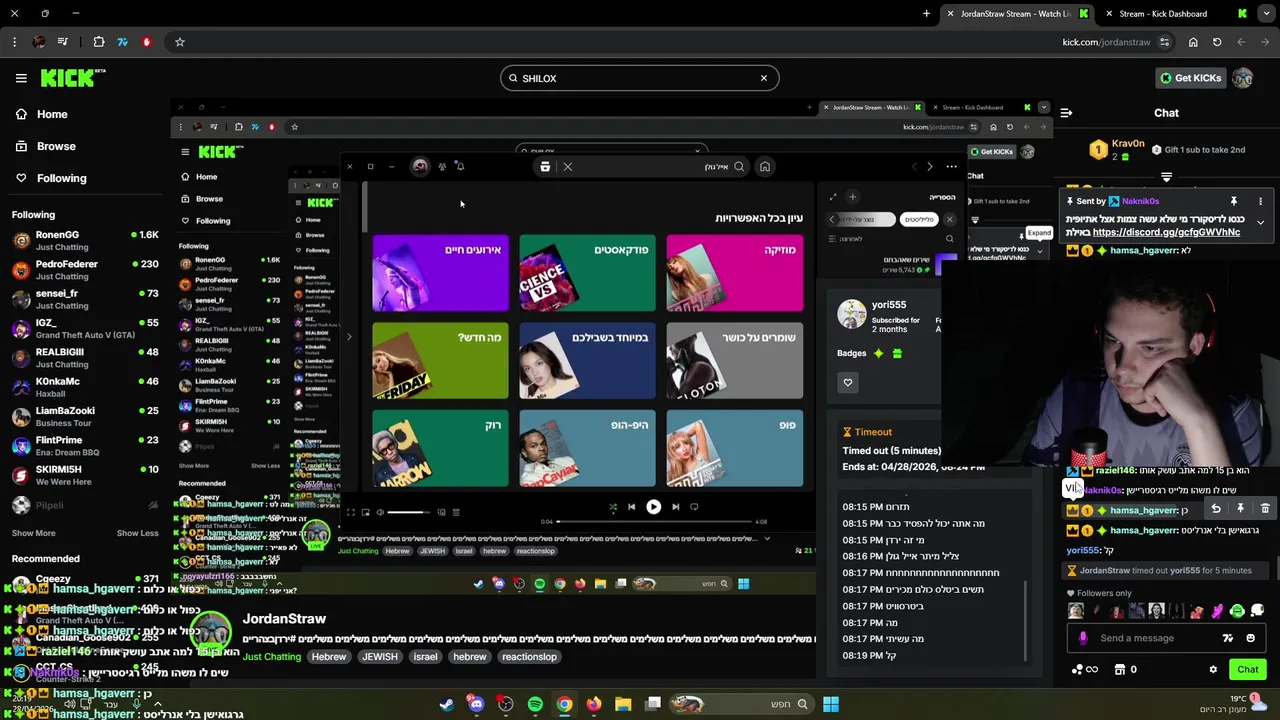This screenshot has width=1280, height=720.
Task: Open the Chrome profile avatar in toolbar
Action: coord(38,42)
